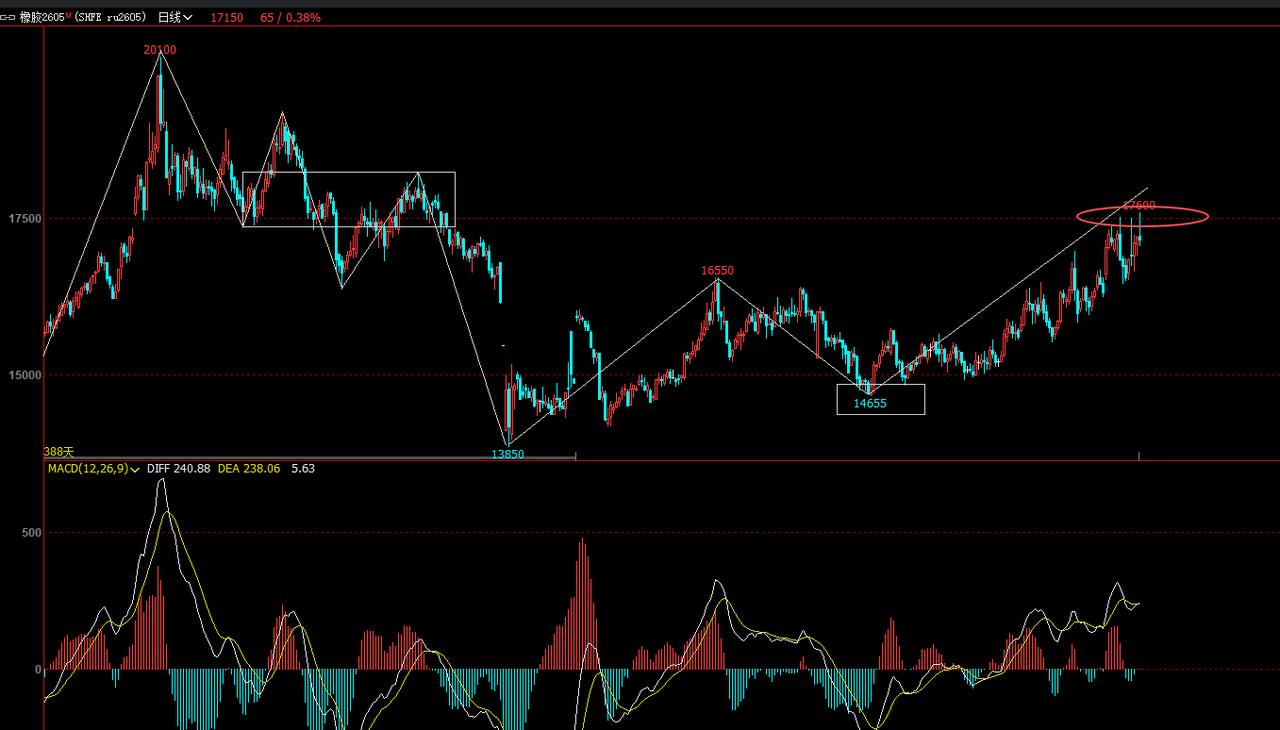
Task: Expand the MACD(12,26,9) indicator dropdown
Action: click(x=93, y=468)
